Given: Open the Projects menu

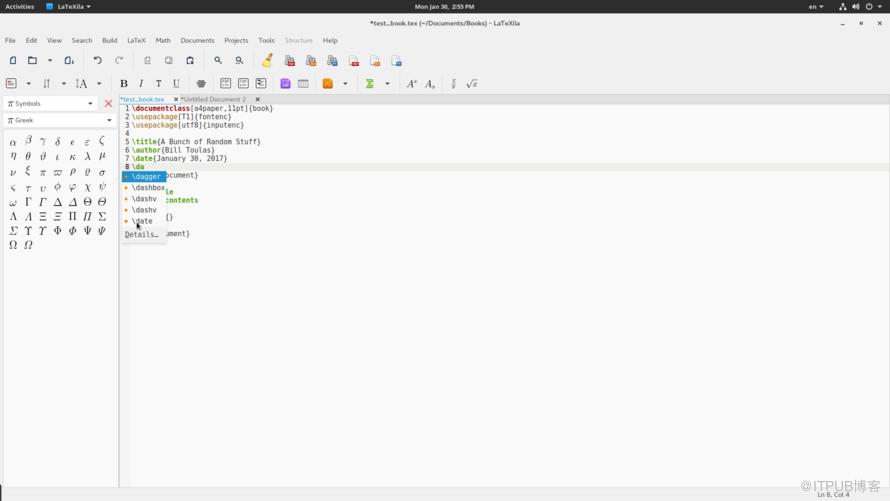Looking at the screenshot, I should click(236, 41).
